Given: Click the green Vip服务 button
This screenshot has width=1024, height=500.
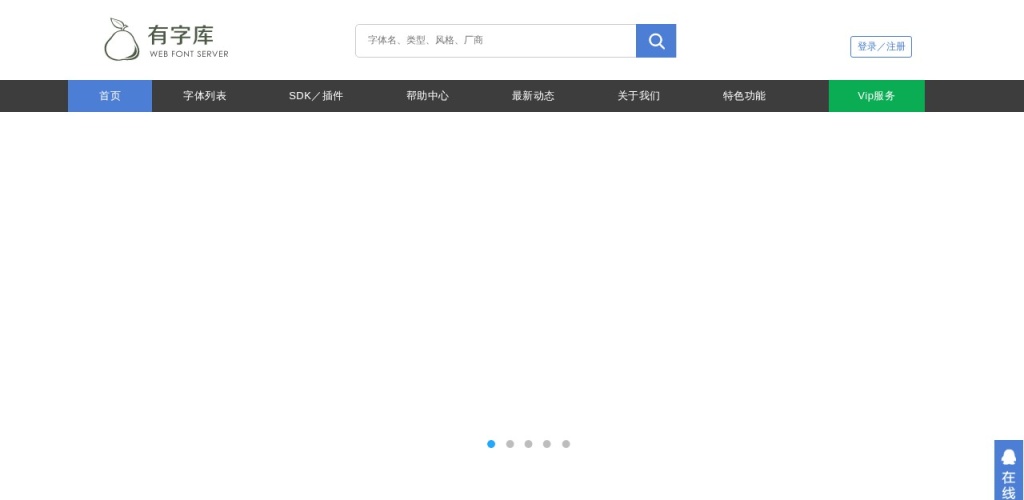Looking at the screenshot, I should (876, 96).
